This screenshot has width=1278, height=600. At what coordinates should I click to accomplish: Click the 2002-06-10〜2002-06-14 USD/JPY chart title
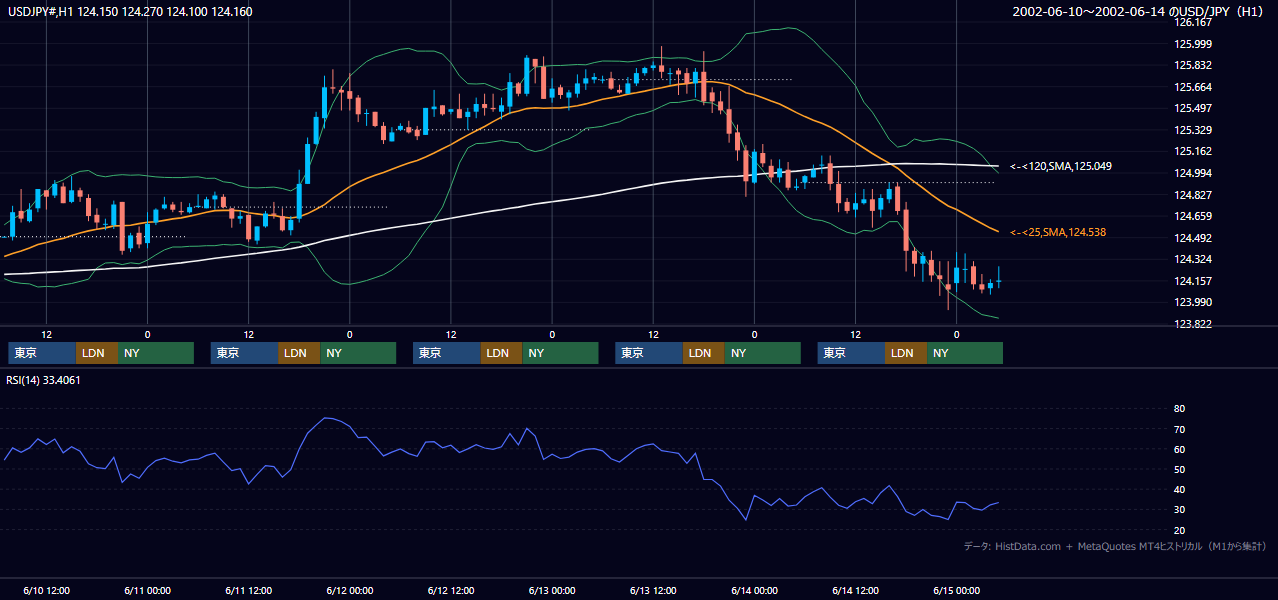point(1138,12)
